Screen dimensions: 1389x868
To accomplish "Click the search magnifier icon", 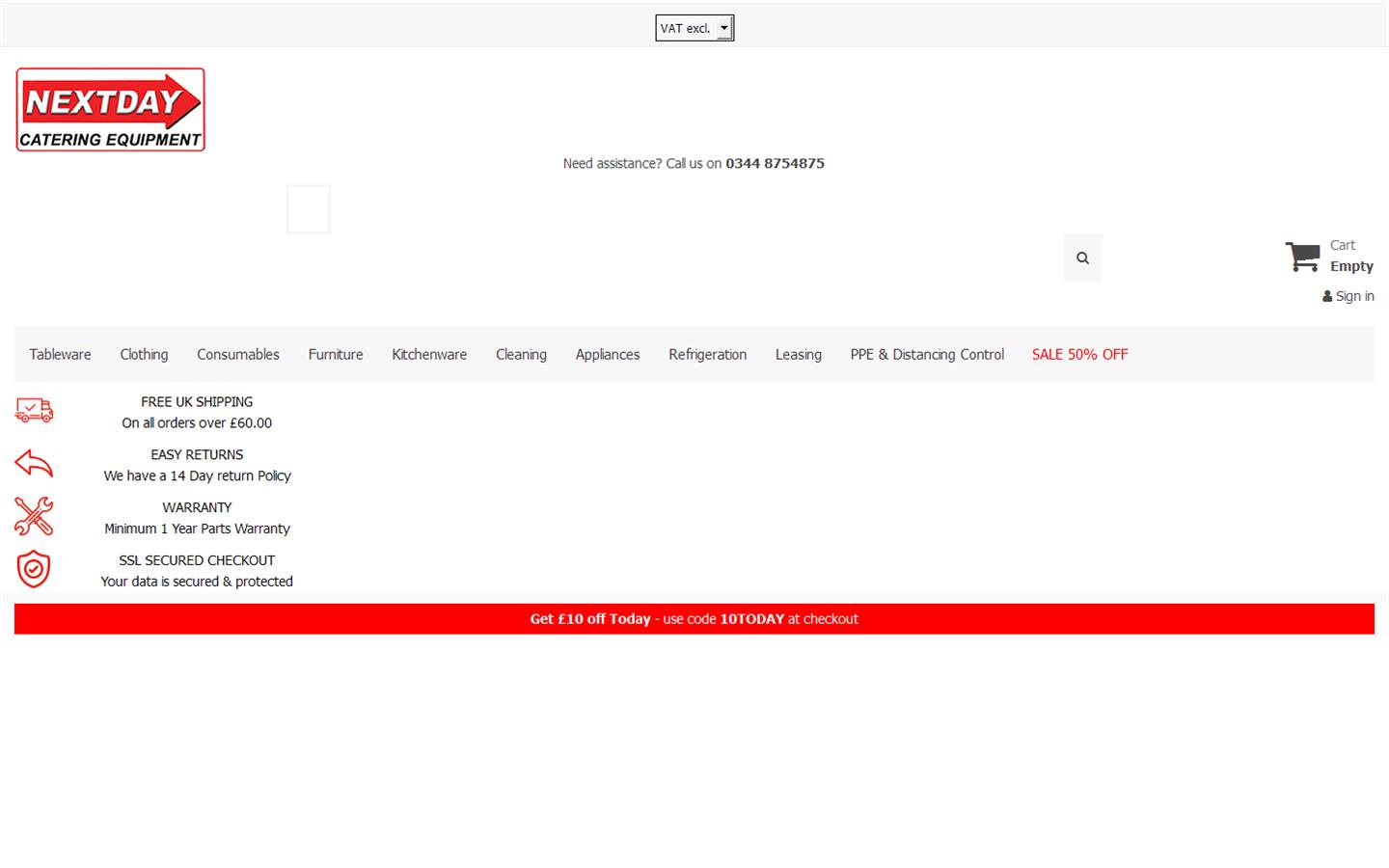I will tap(1082, 258).
